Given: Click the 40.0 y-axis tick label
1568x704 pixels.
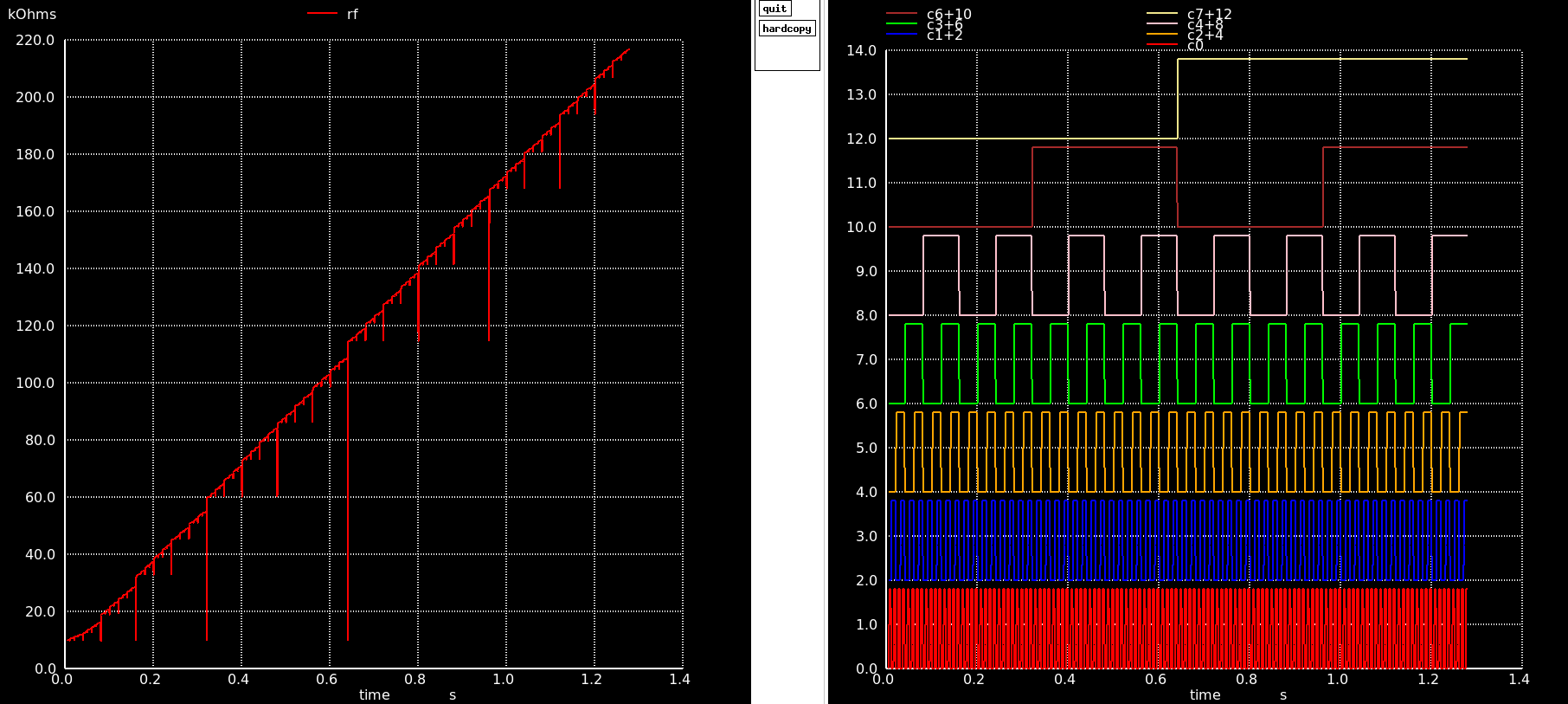Looking at the screenshot, I should pyautogui.click(x=39, y=554).
